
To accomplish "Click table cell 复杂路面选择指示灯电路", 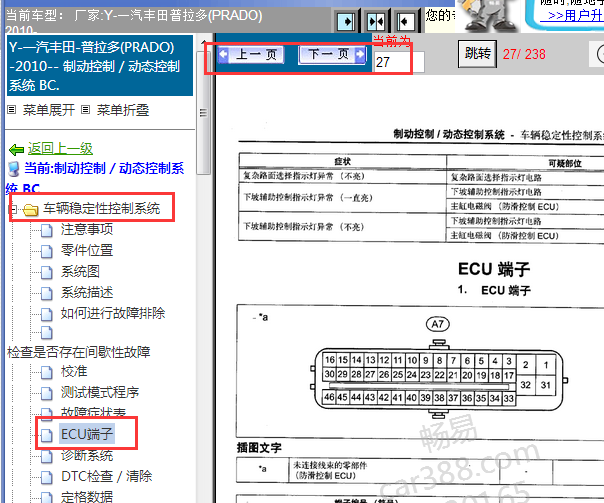I will (496, 178).
